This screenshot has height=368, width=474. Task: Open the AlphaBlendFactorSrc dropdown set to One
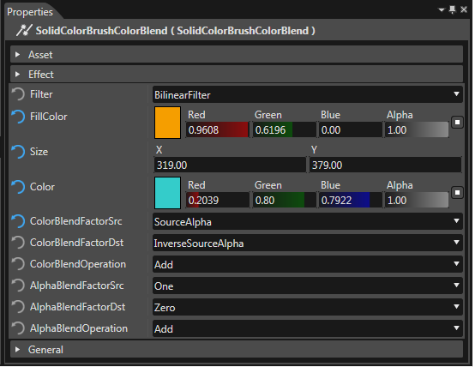tap(307, 286)
